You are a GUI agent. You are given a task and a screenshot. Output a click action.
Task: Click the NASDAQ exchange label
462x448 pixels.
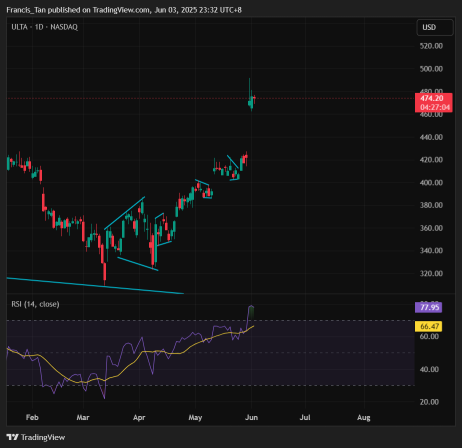coord(64,27)
